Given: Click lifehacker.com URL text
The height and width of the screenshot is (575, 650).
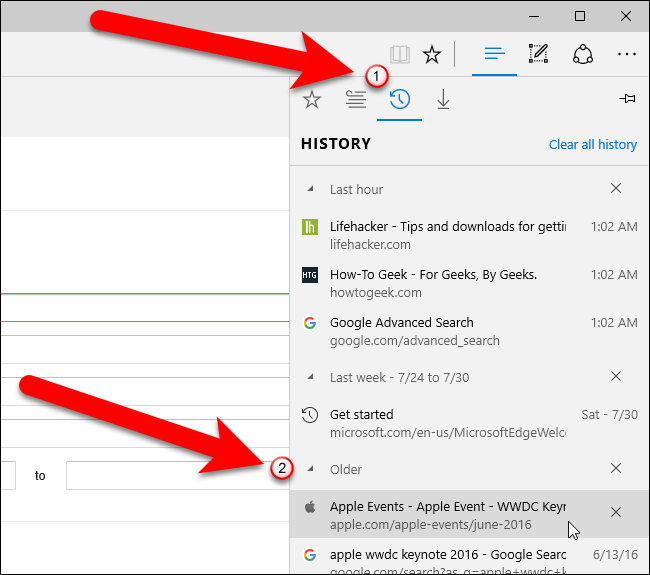Looking at the screenshot, I should tap(370, 245).
